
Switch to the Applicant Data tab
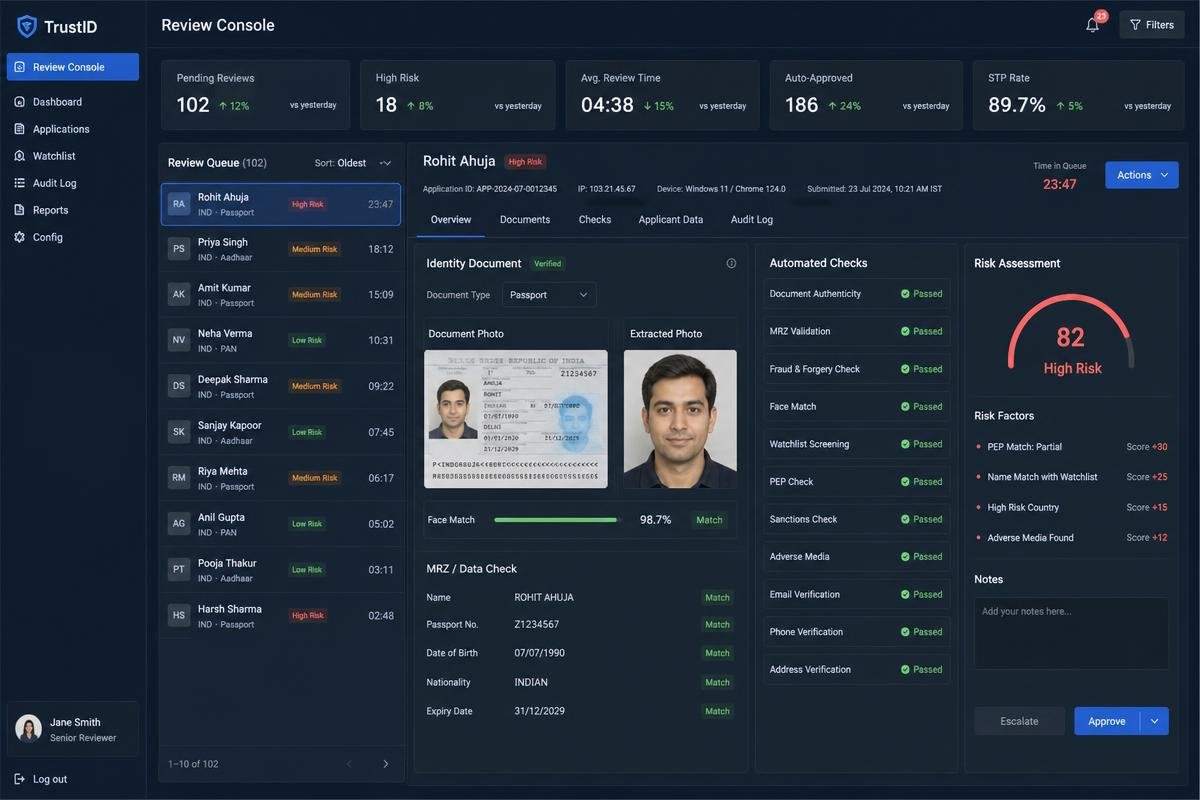click(x=671, y=219)
